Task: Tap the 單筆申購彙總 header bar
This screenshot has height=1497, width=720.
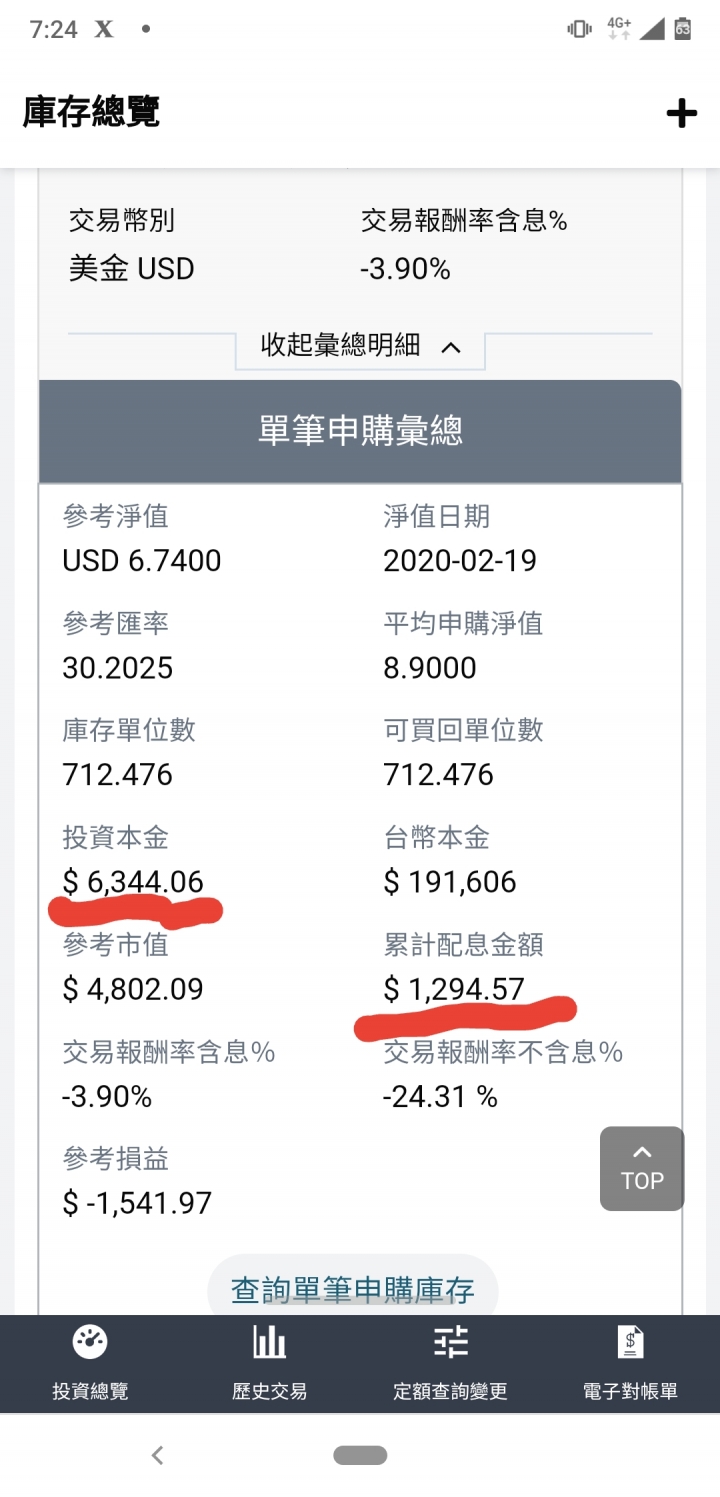Action: point(360,431)
